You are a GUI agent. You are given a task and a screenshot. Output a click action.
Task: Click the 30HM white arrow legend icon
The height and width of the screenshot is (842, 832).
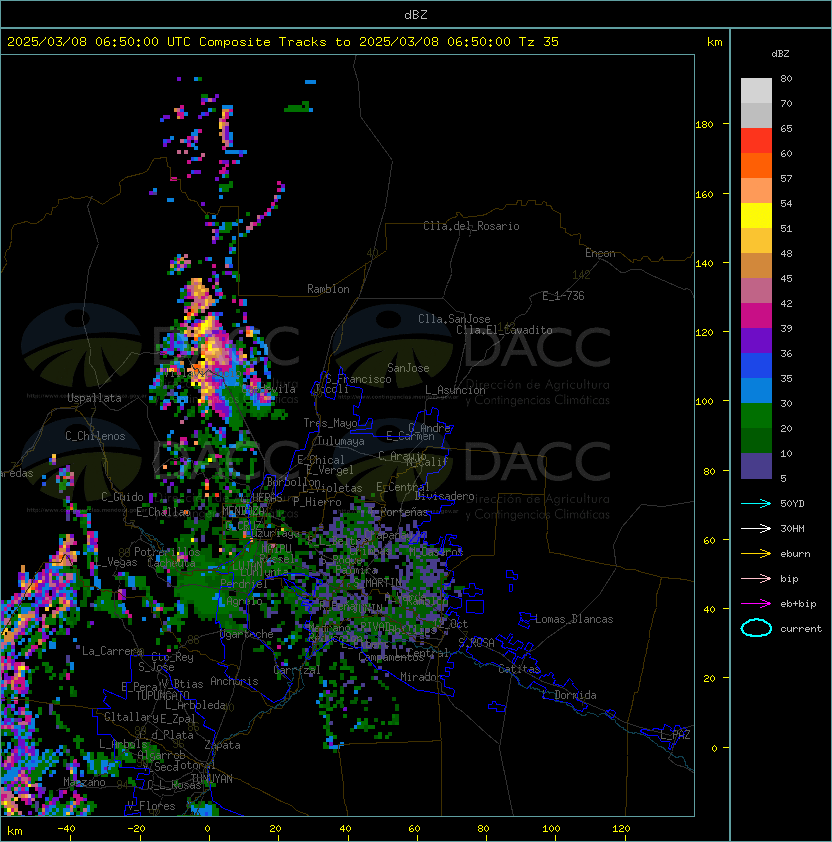click(x=756, y=528)
